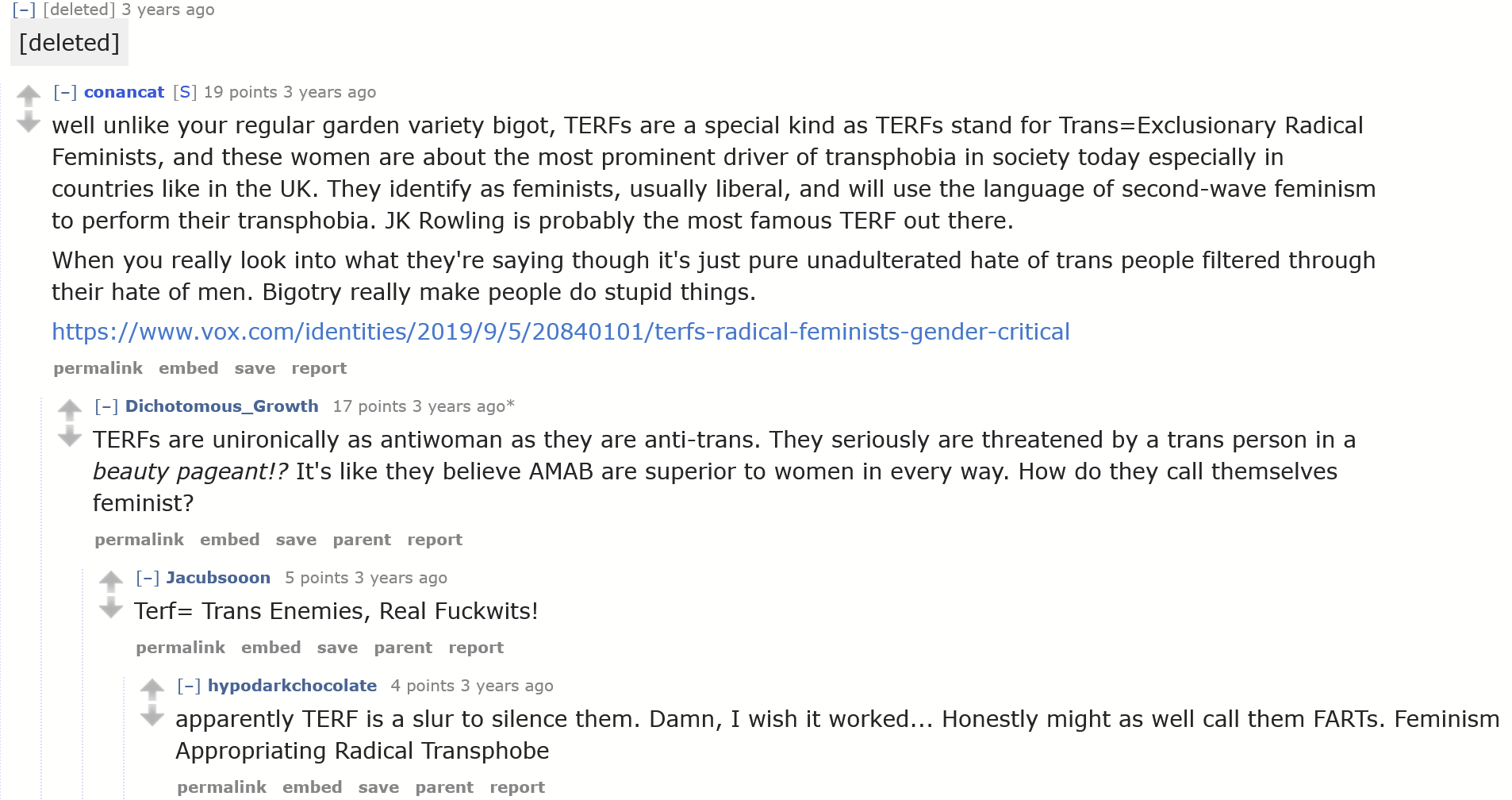Downvote Jacubsooon's comment
Screen dimensions: 1512x800
pos(111,608)
